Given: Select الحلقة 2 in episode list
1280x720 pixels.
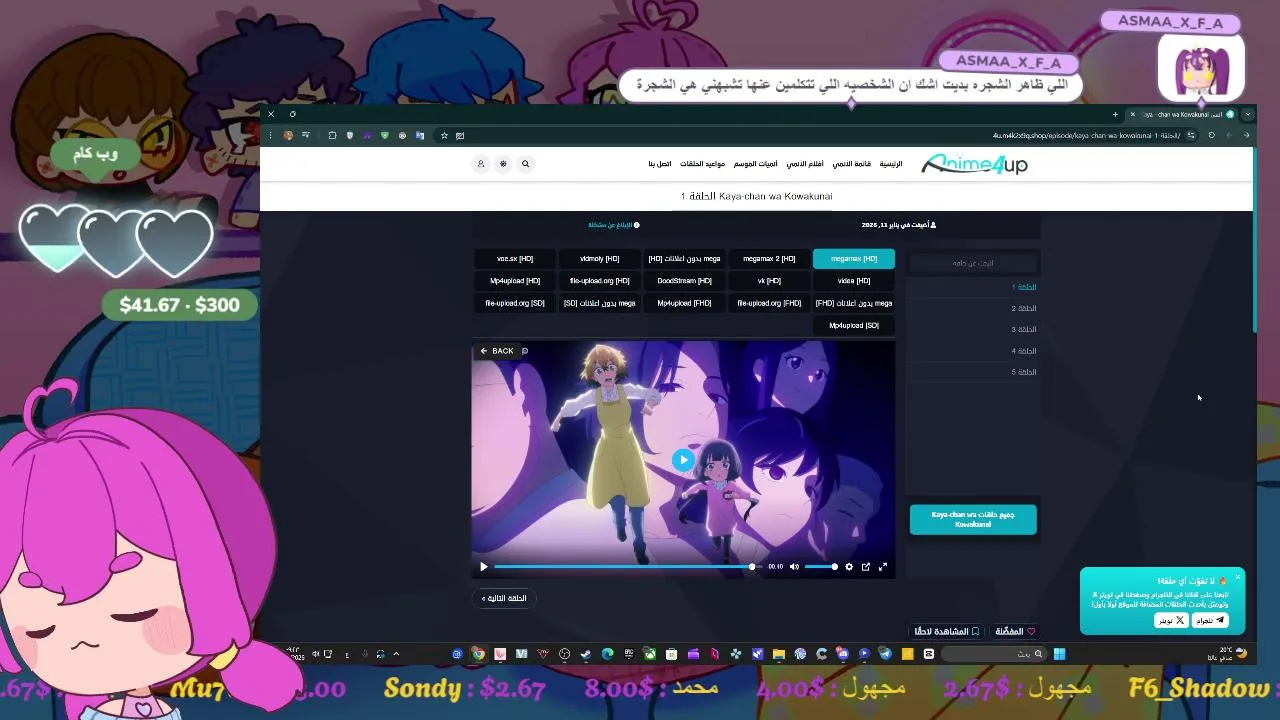Looking at the screenshot, I should (1024, 309).
